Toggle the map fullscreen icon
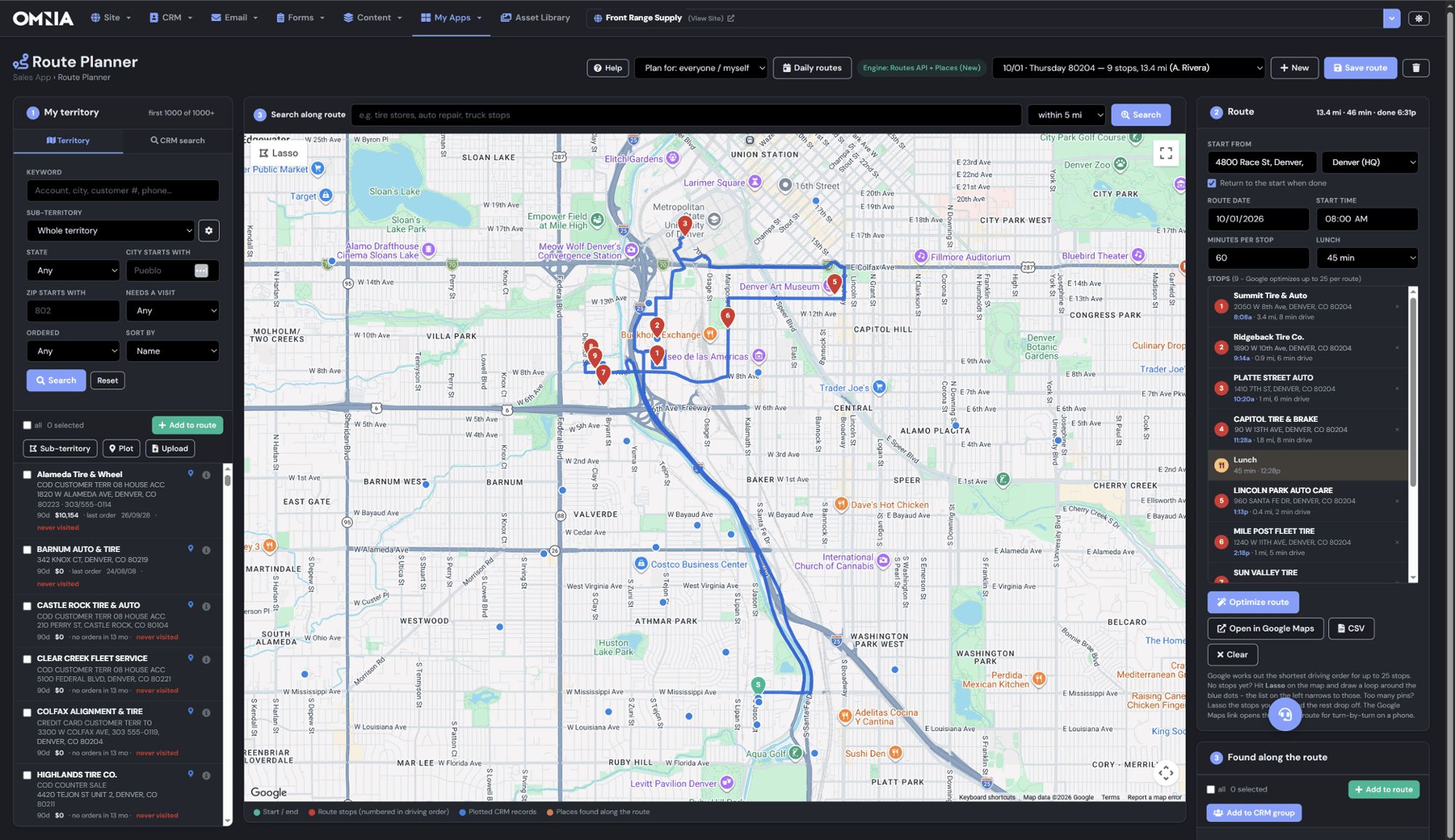Image resolution: width=1455 pixels, height=840 pixels. (x=1166, y=153)
